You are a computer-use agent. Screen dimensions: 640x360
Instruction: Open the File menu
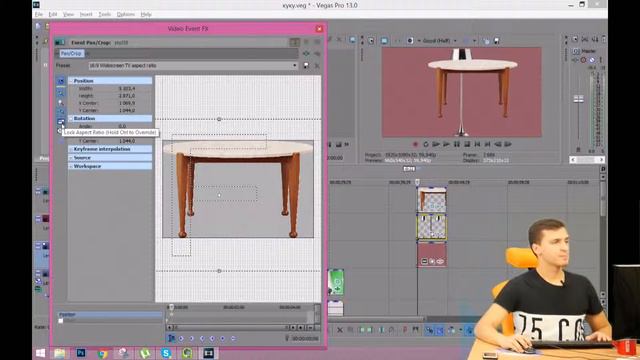39,14
